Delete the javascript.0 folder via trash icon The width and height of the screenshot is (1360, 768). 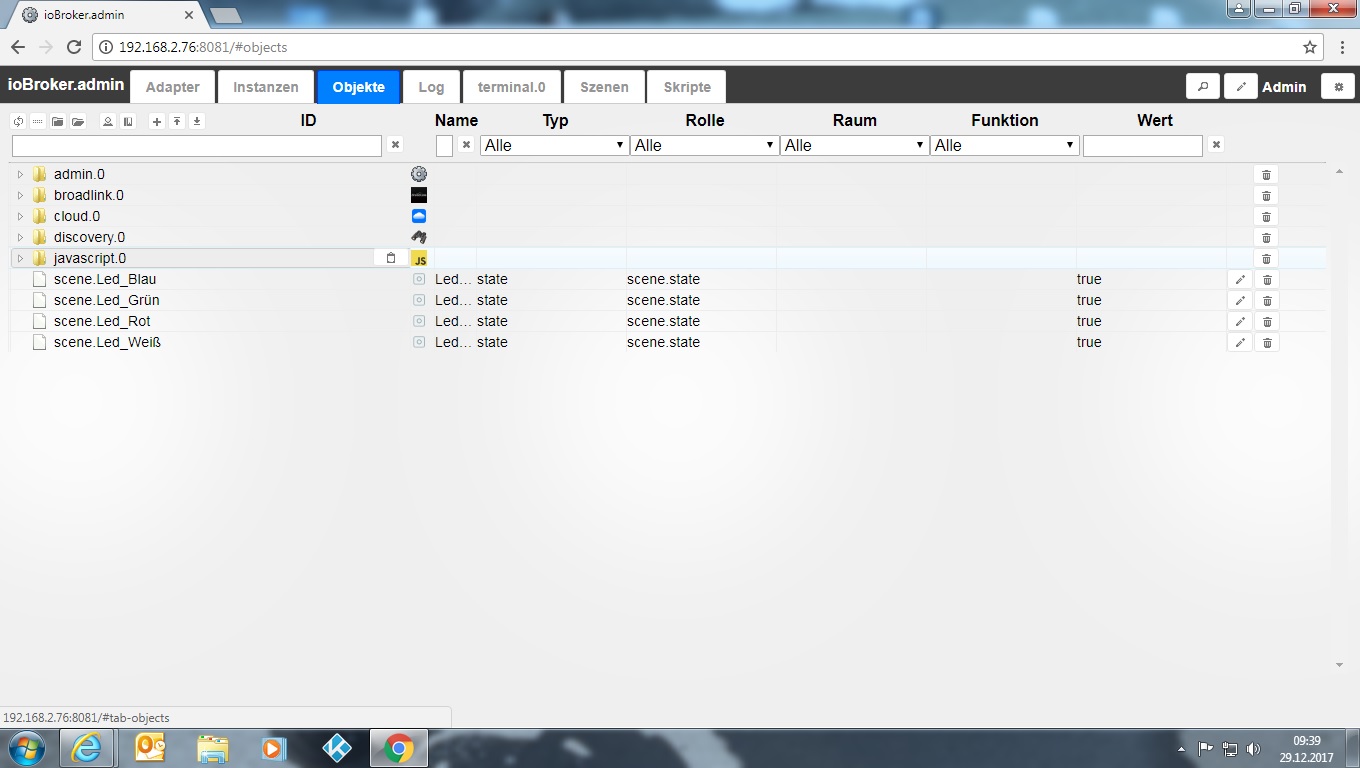coord(1267,259)
